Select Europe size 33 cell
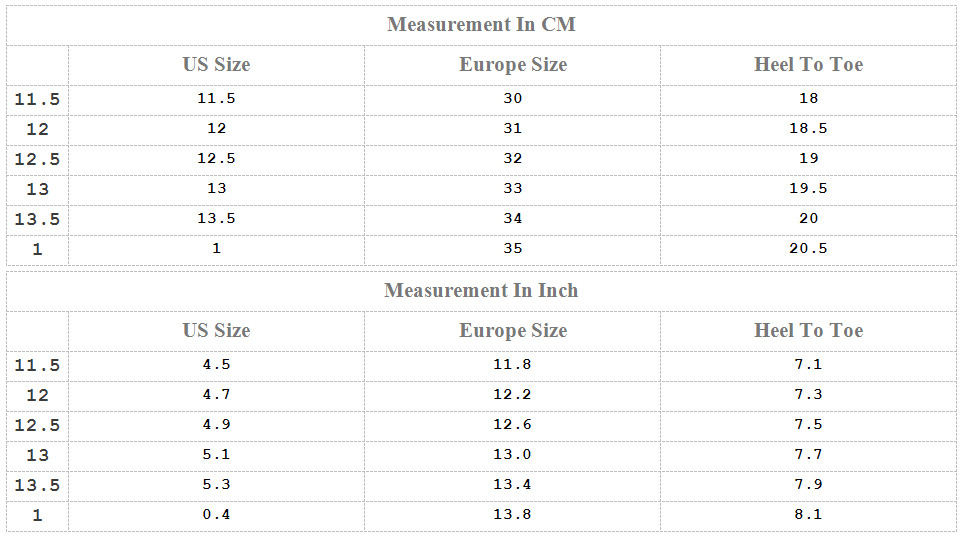 click(513, 188)
